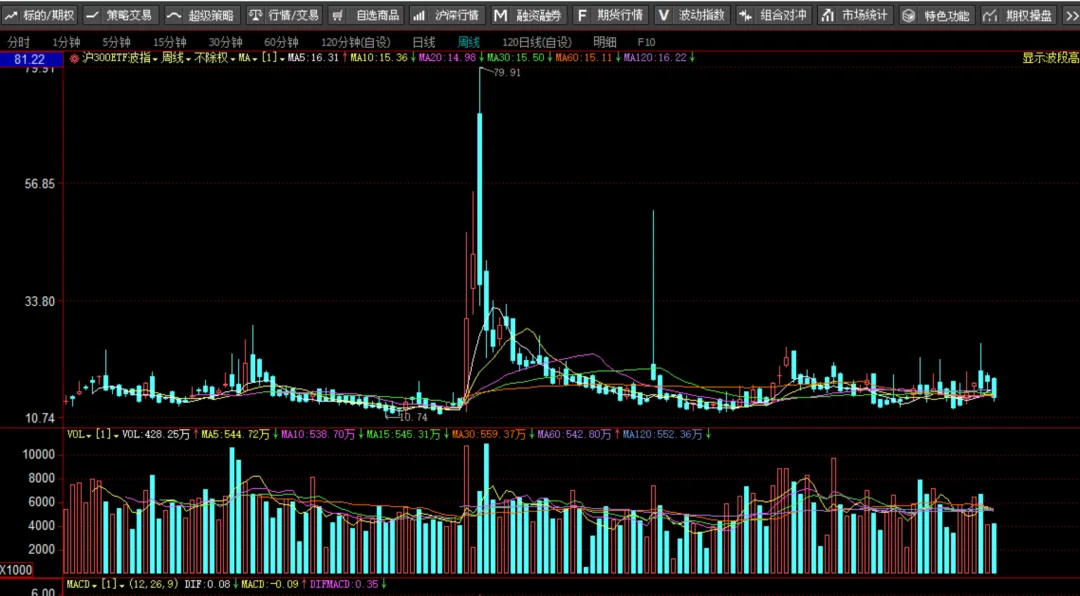Open the 融资融券 margin trading button
The image size is (1080, 596).
click(528, 15)
